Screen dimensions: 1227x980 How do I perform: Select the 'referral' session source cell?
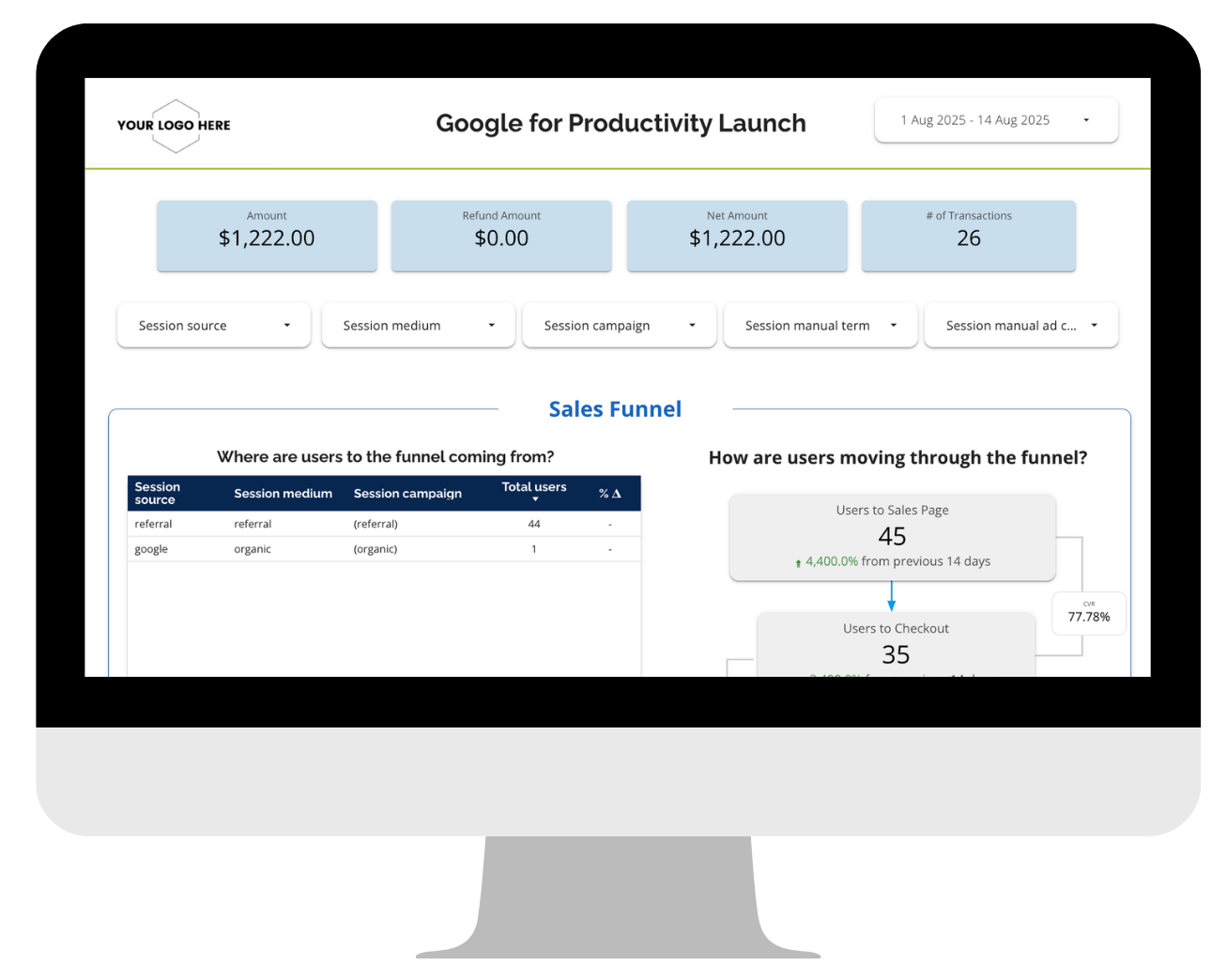(154, 524)
